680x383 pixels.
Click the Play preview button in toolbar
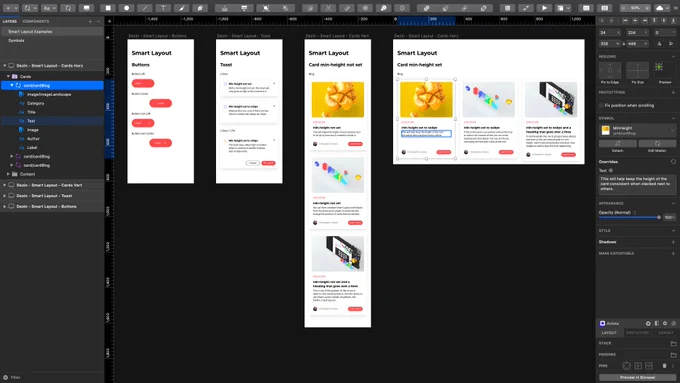[x=544, y=8]
